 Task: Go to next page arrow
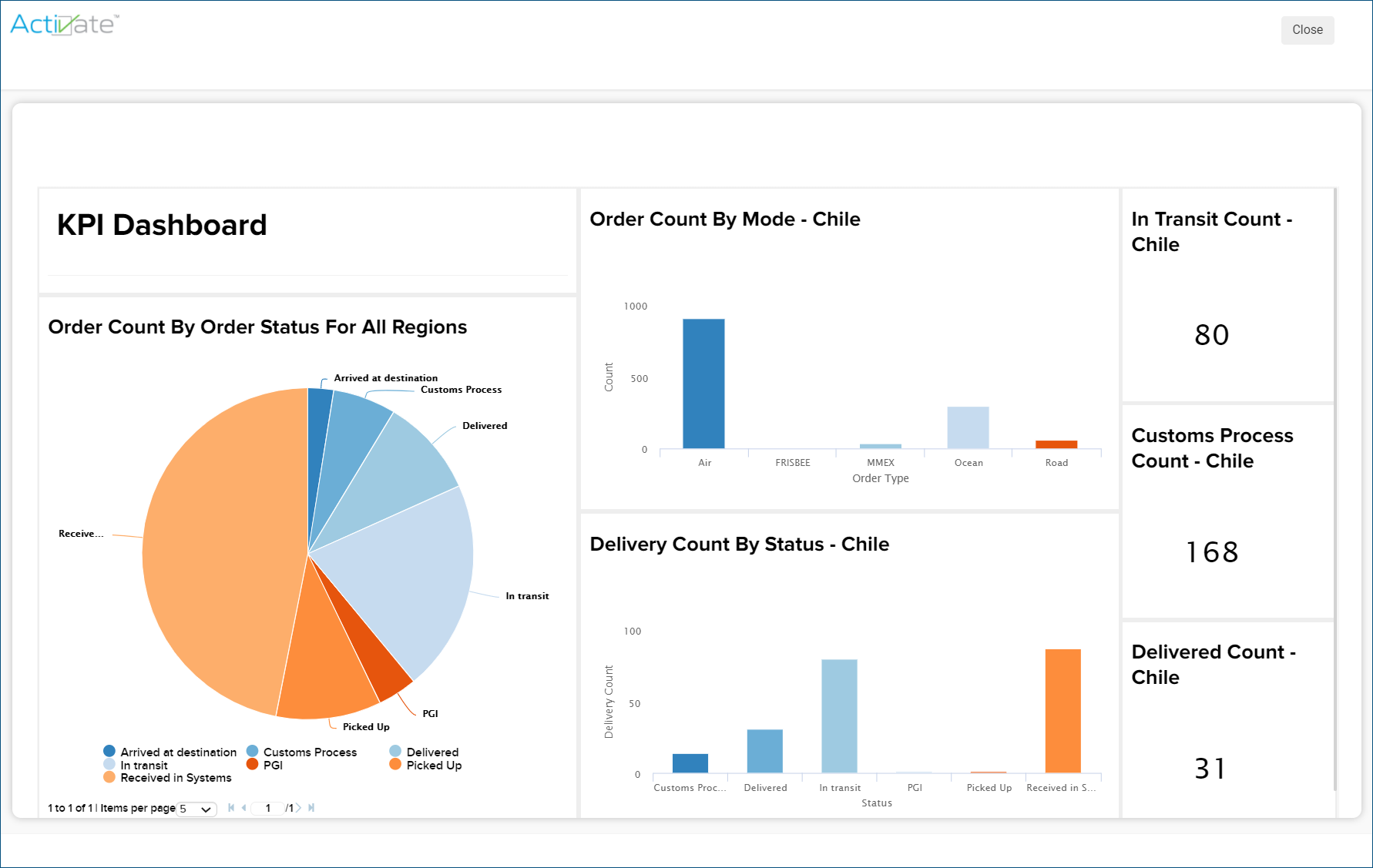click(x=299, y=808)
